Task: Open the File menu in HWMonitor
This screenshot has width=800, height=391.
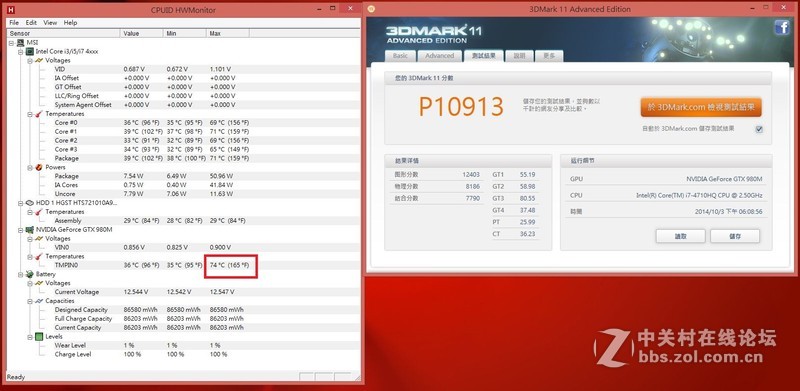Action: [14, 23]
